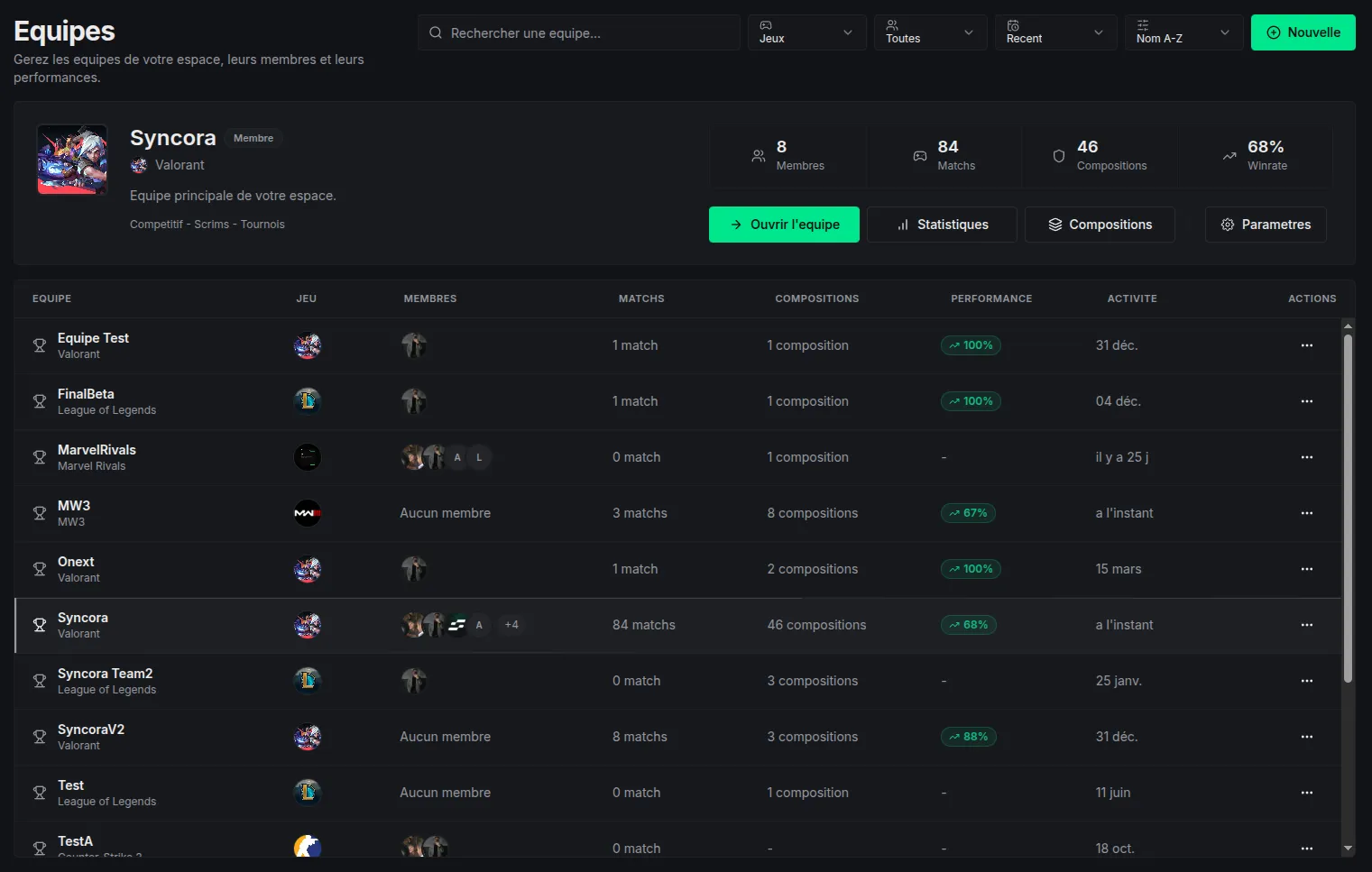Click the Syncora team thumbnail image
This screenshot has width=1372, height=872.
[72, 160]
